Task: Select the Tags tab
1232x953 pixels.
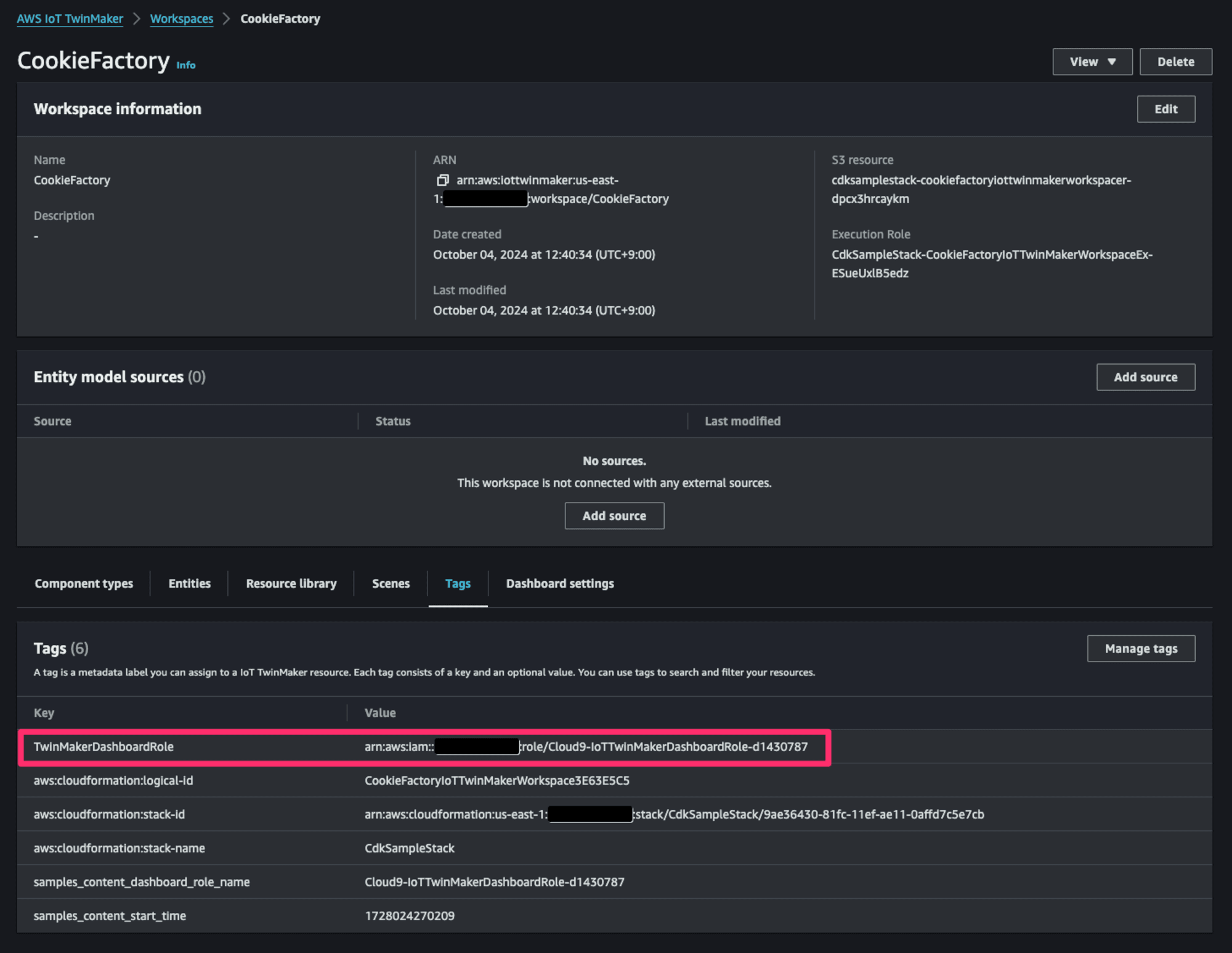Action: pyautogui.click(x=458, y=583)
